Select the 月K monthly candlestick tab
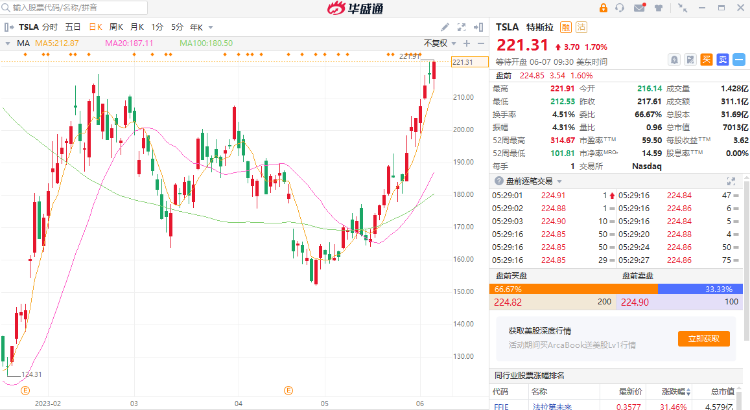 click(137, 27)
